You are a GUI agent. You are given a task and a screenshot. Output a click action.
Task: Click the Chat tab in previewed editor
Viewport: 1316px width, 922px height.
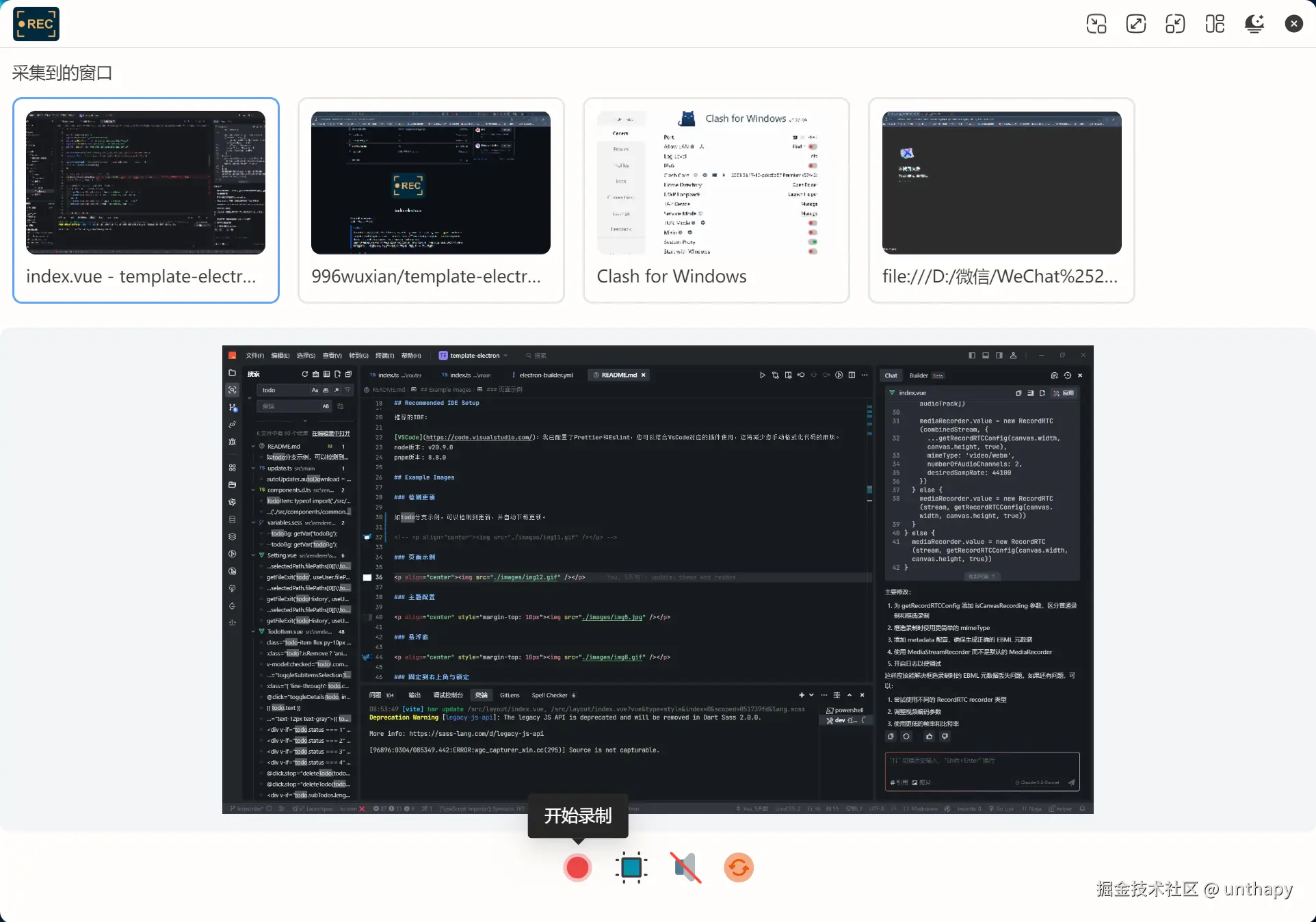click(891, 376)
